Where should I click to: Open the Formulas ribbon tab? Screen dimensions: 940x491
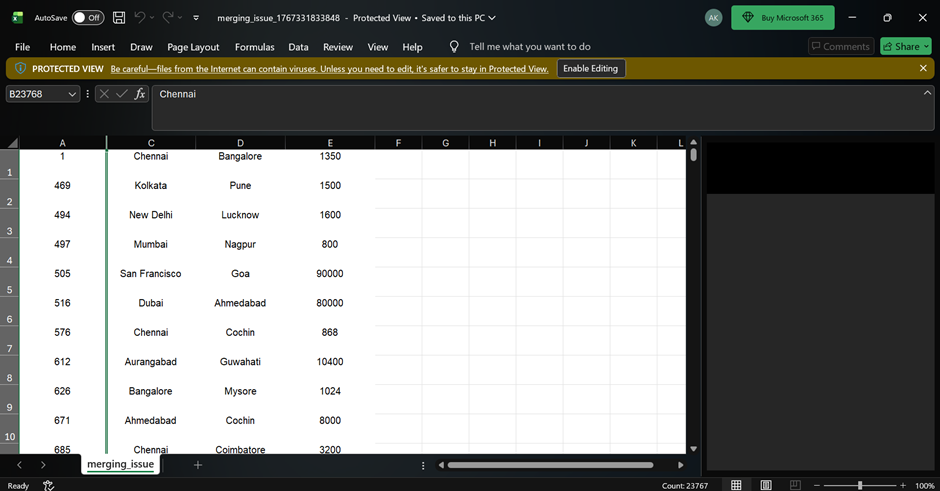(254, 47)
